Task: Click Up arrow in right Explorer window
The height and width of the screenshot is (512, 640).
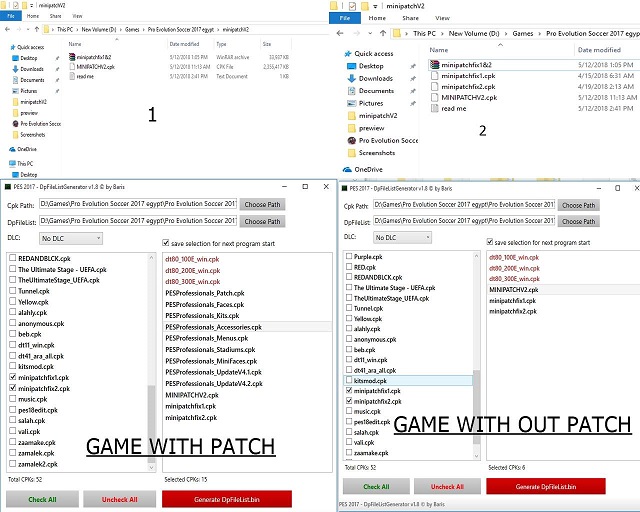Action: point(383,33)
